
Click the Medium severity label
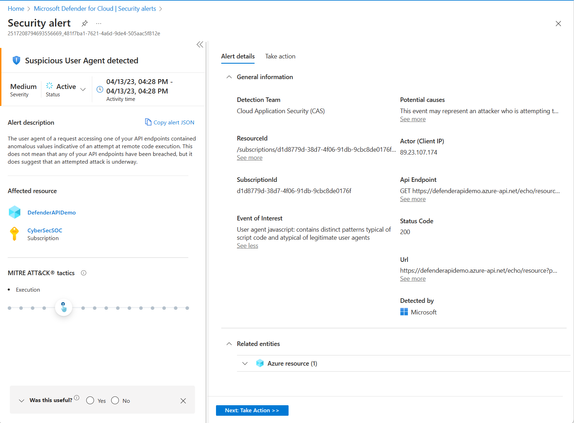(x=23, y=86)
